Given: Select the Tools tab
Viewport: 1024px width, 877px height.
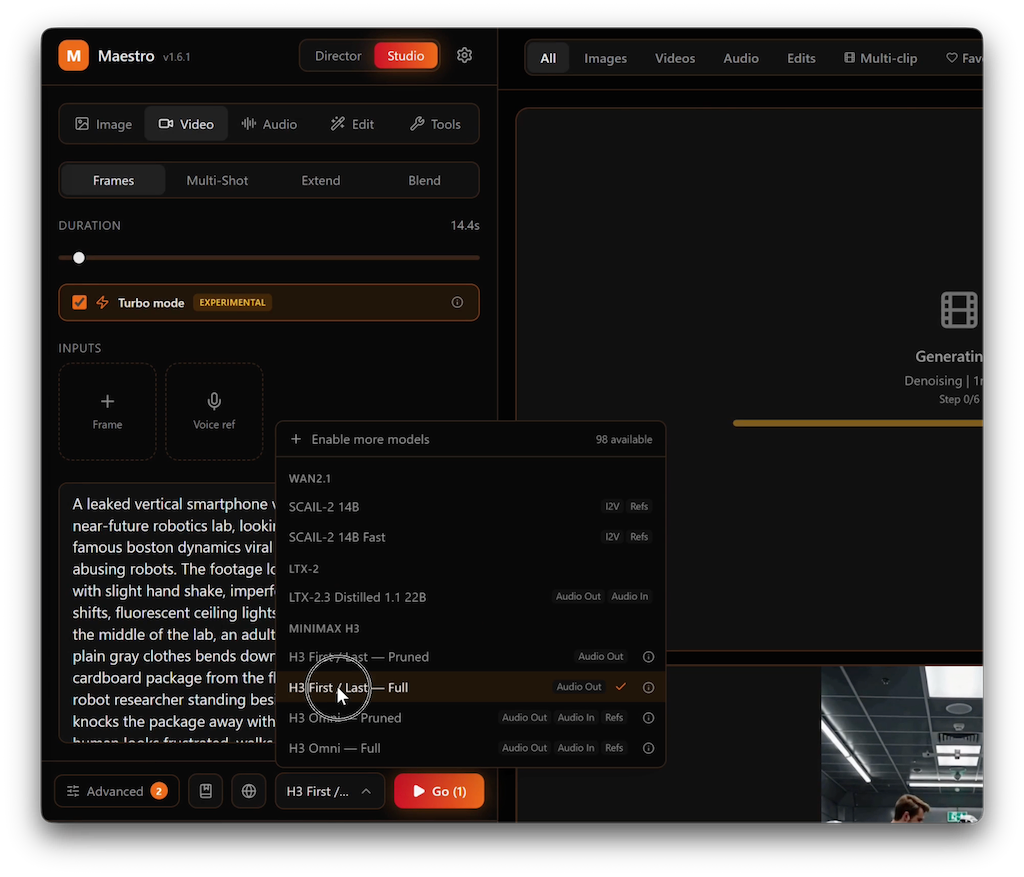Looking at the screenshot, I should click(x=435, y=124).
